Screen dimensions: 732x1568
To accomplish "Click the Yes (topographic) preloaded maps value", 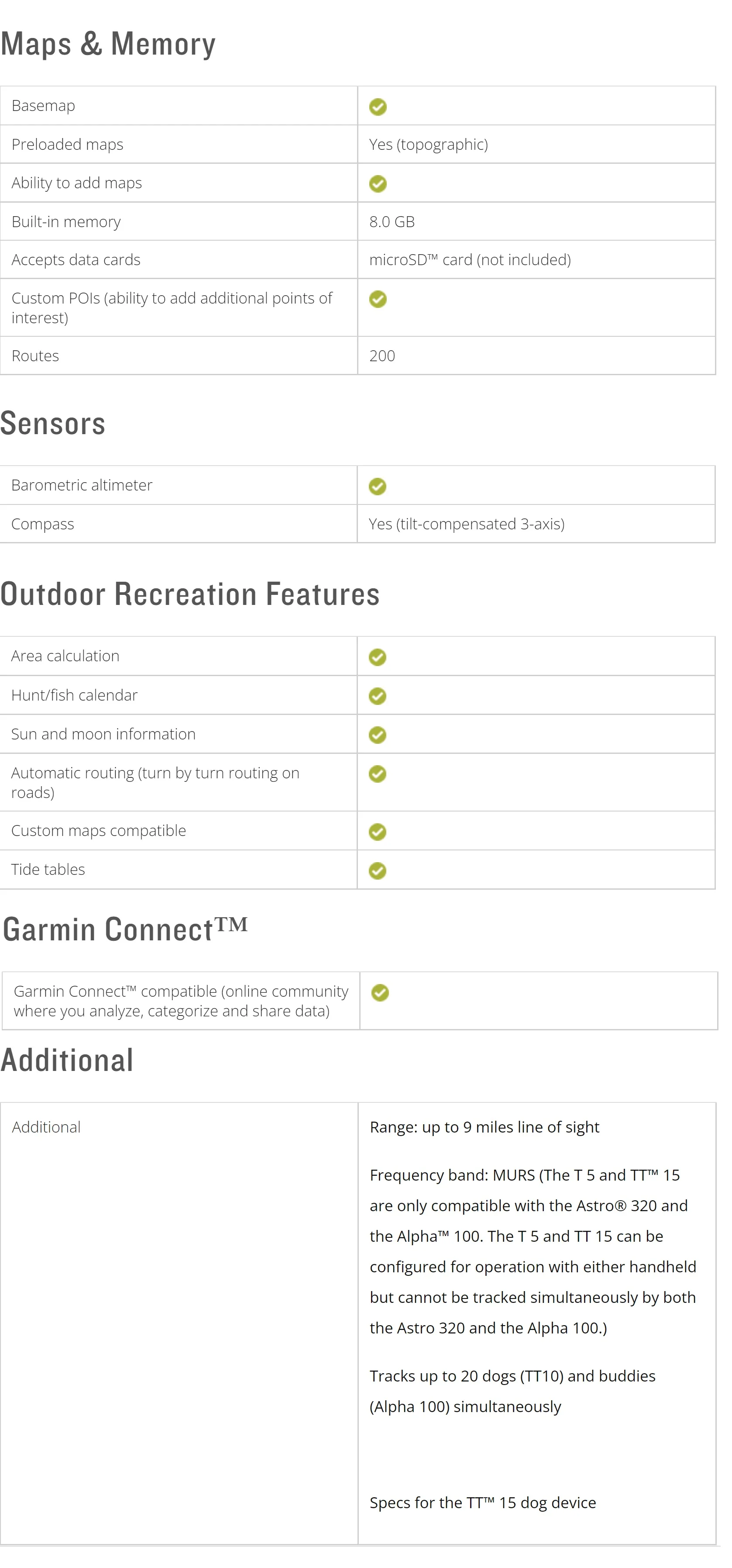I will tap(428, 144).
